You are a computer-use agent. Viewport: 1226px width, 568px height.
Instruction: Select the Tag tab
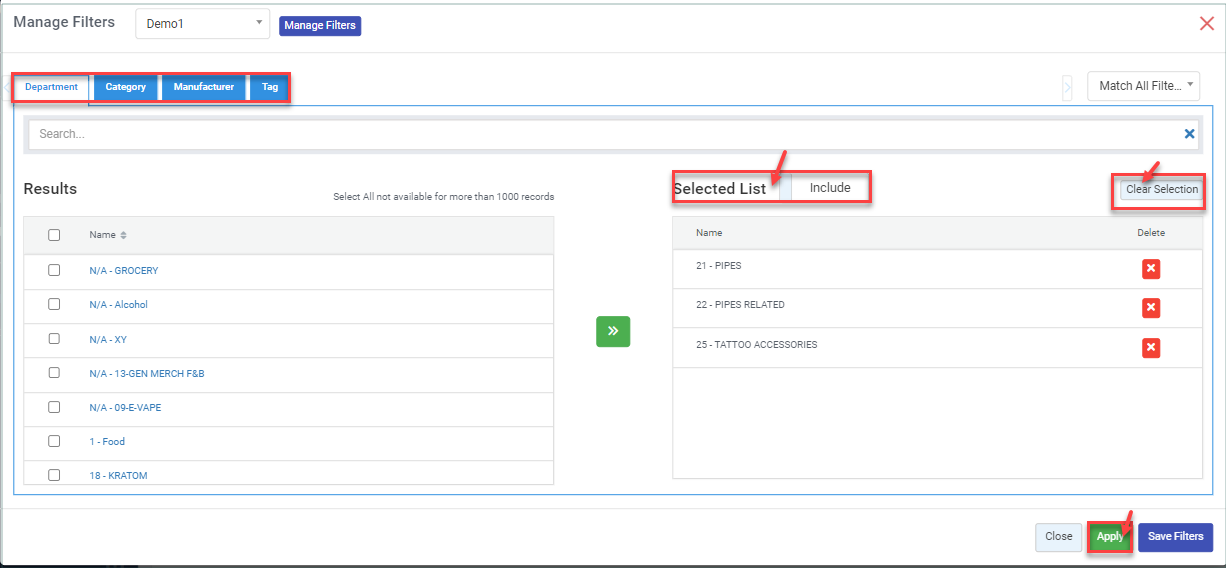[270, 87]
